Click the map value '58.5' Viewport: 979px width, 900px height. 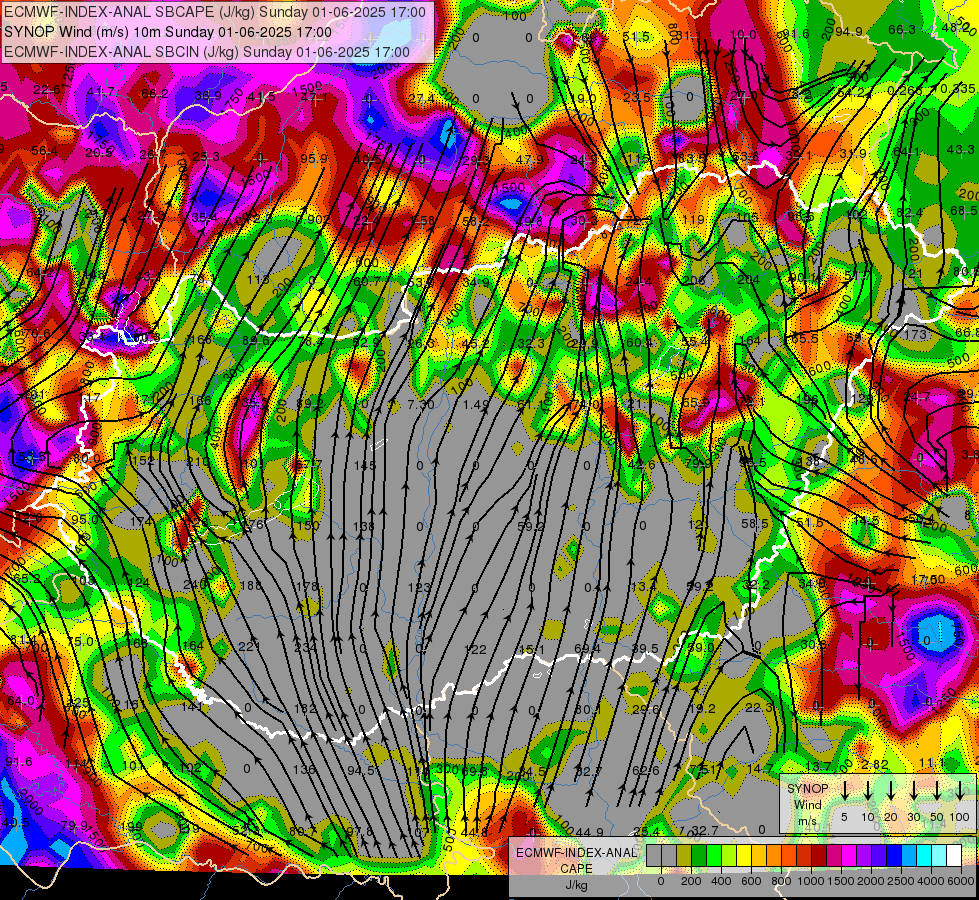tap(754, 523)
